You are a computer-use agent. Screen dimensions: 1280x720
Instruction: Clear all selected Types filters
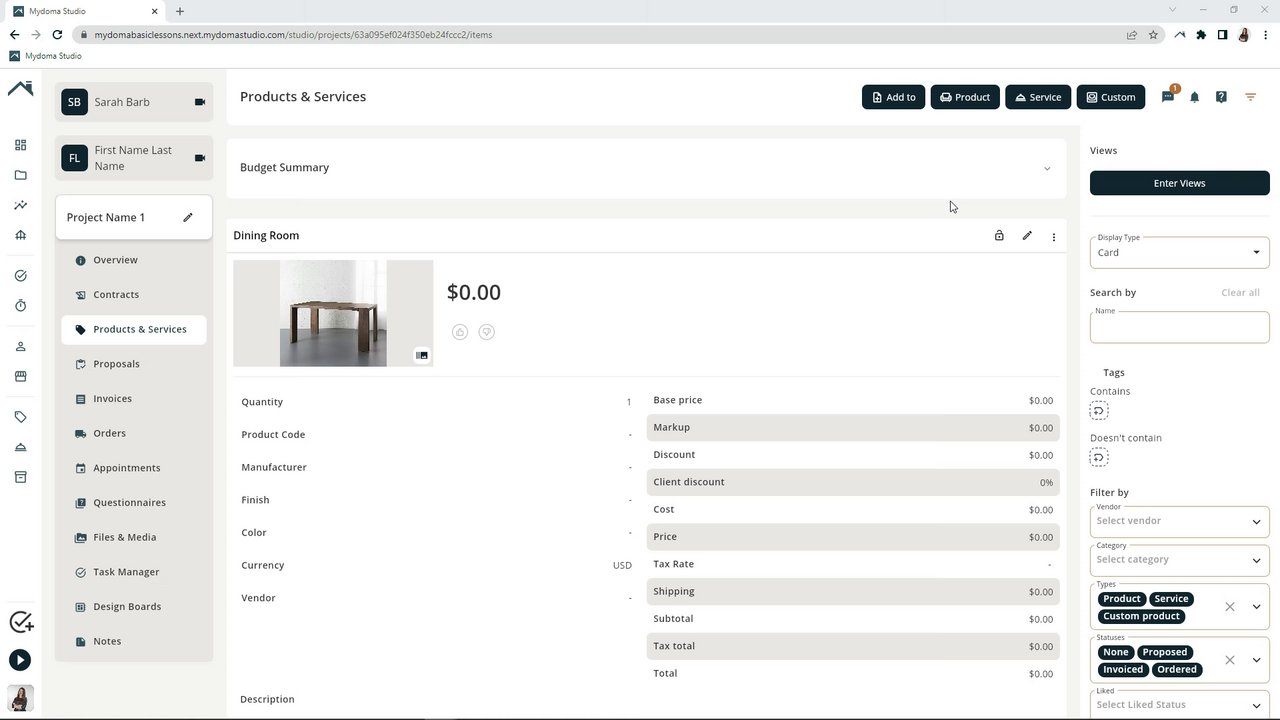pyautogui.click(x=1230, y=607)
